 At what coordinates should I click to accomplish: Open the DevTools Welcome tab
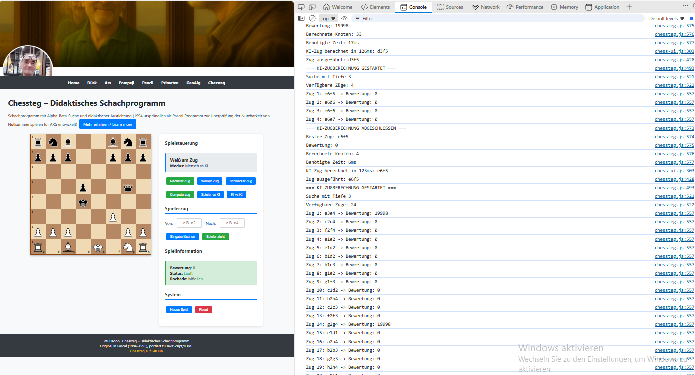[338, 7]
